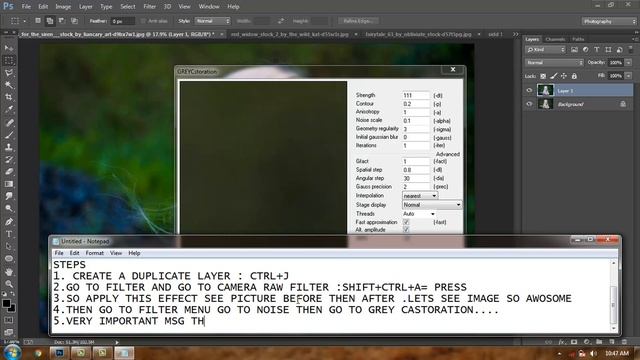Image resolution: width=640 pixels, height=360 pixels.
Task: Select the Pen tool
Action: click(x=9, y=222)
